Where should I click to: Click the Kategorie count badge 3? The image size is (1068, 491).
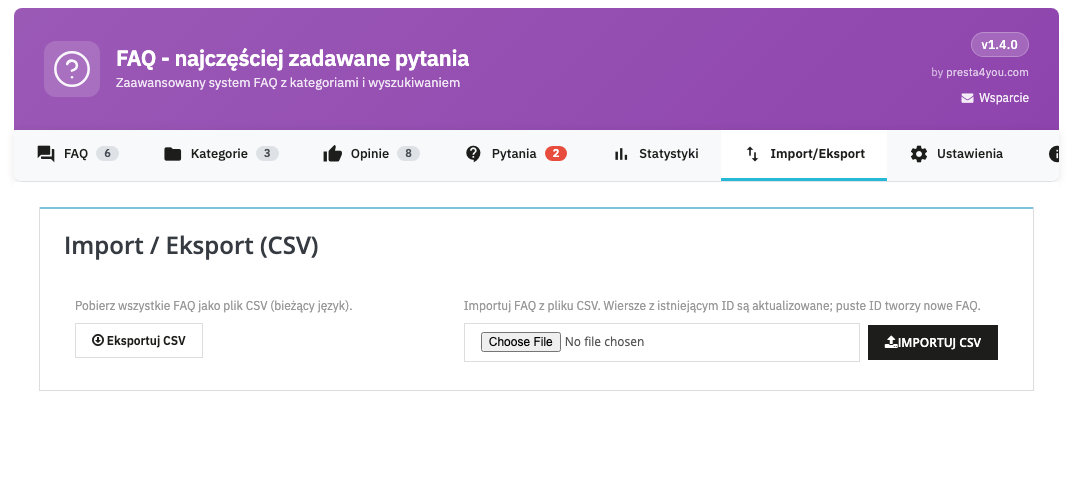pos(268,154)
